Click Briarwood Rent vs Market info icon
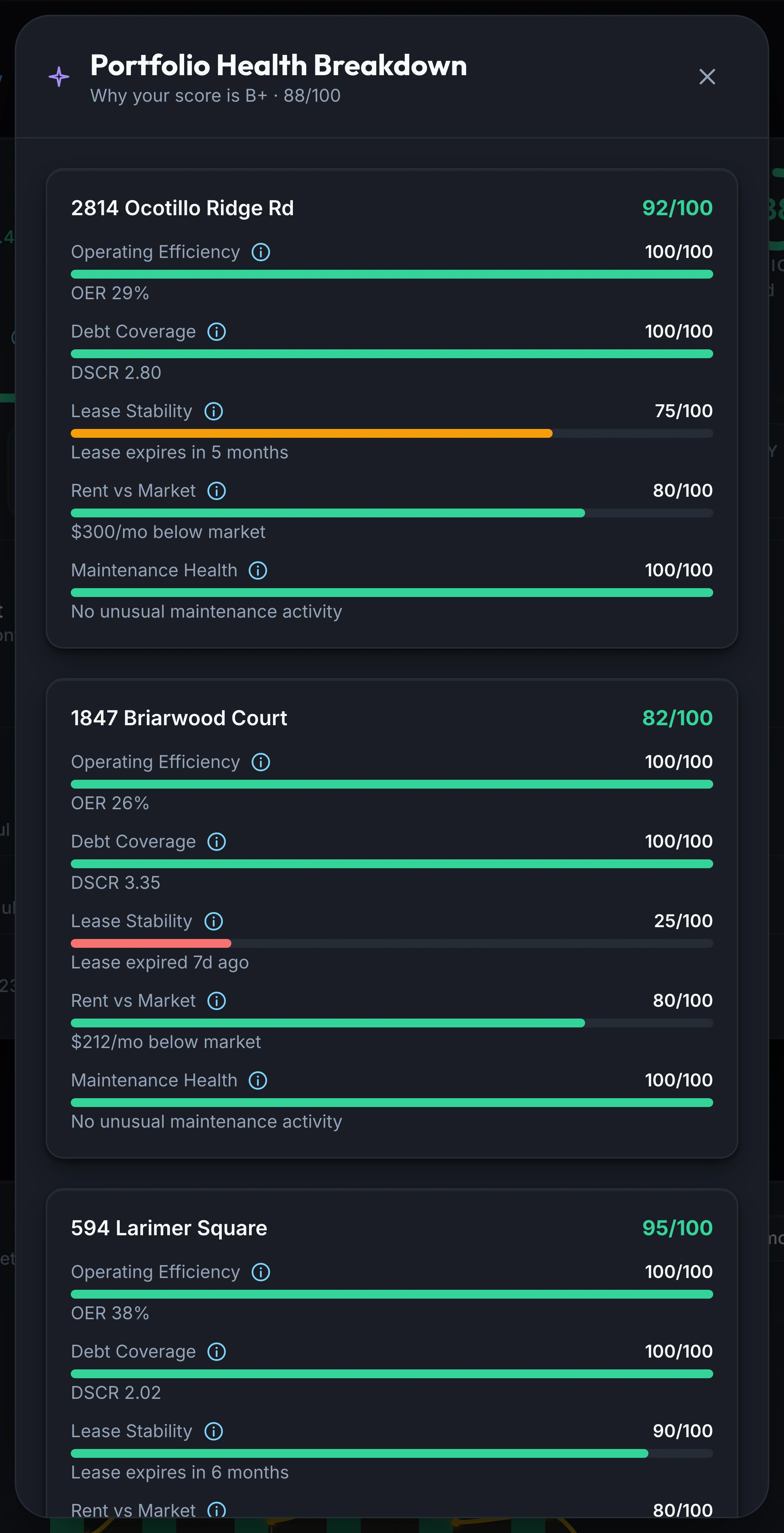Image resolution: width=784 pixels, height=1533 pixels. pos(217,1001)
